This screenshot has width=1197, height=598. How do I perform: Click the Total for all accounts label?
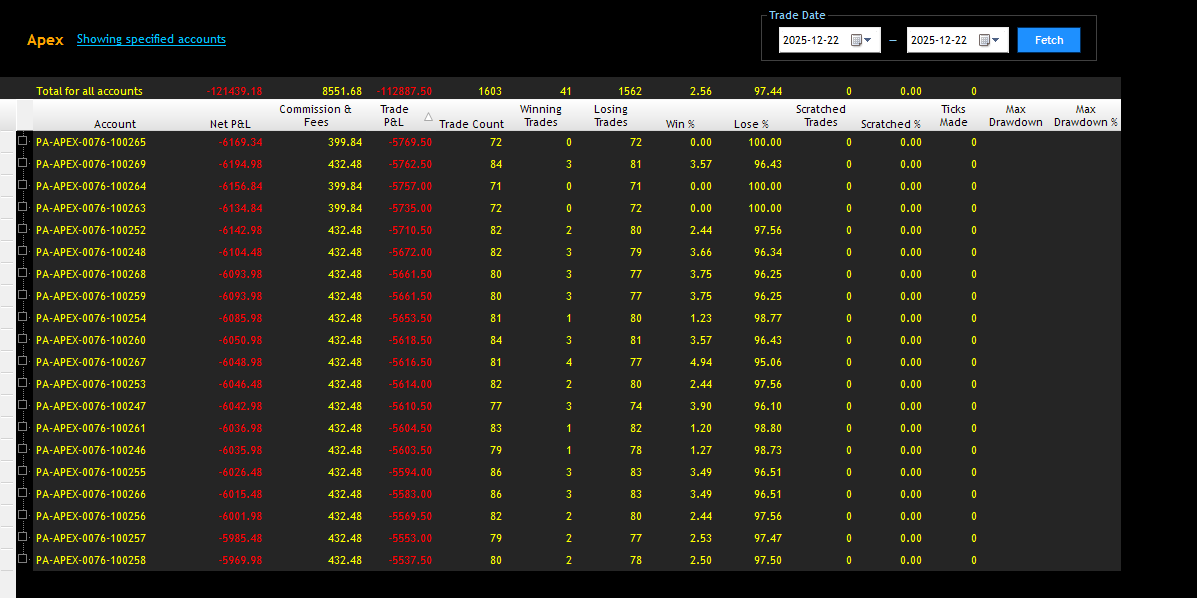point(89,91)
